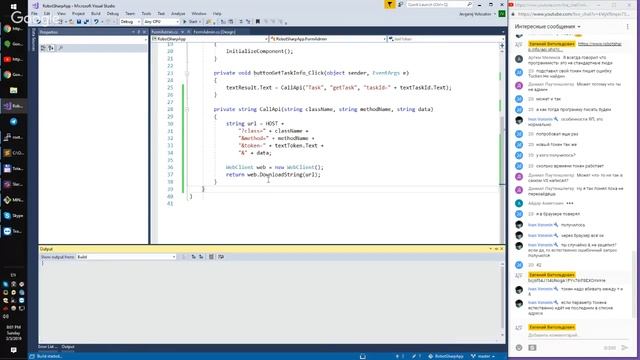Open the Debug menu
The width and height of the screenshot is (640, 360).
coord(113,13)
